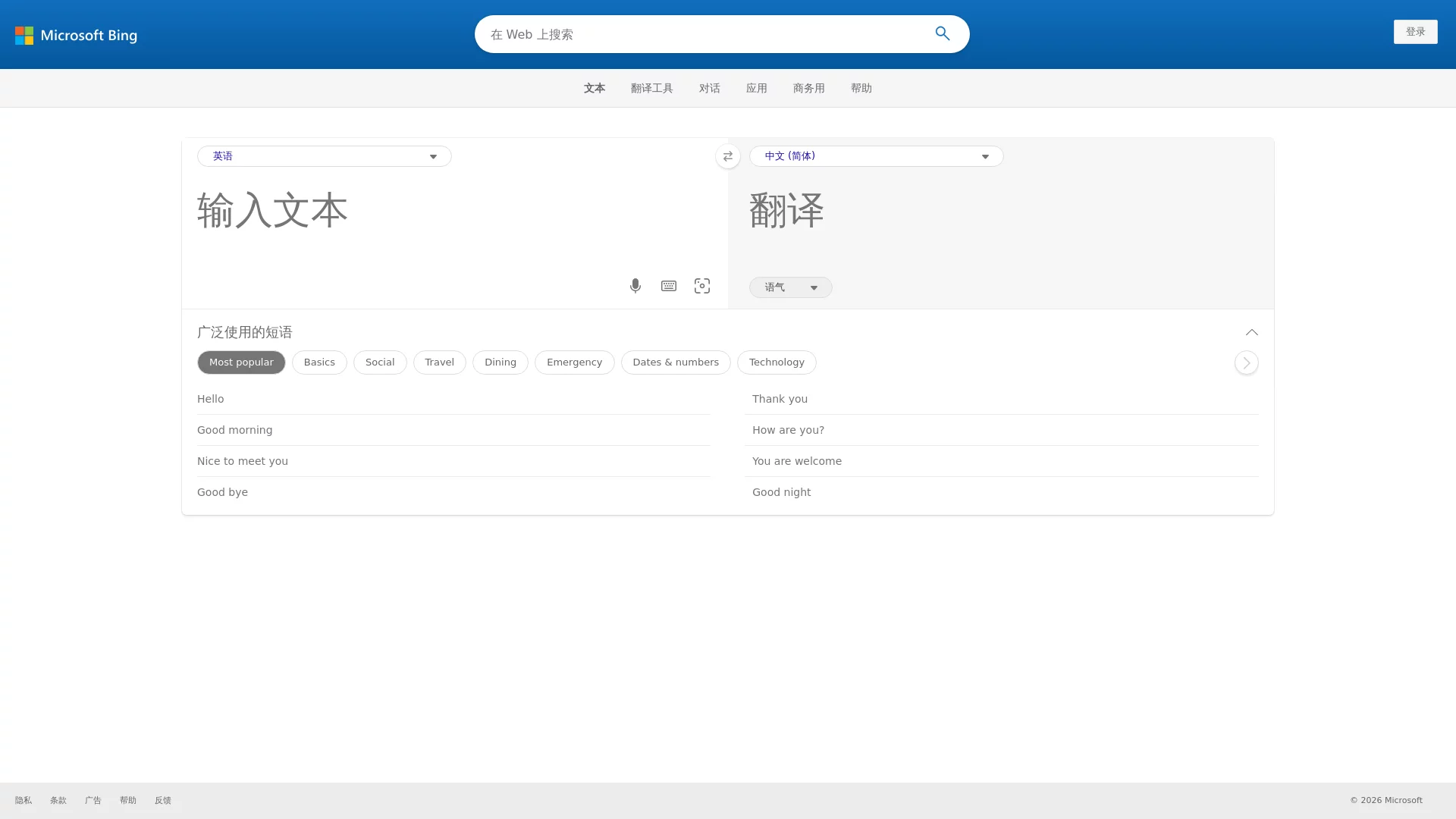The height and width of the screenshot is (819, 1456).
Task: Select the Basics phrase category
Action: 319,362
